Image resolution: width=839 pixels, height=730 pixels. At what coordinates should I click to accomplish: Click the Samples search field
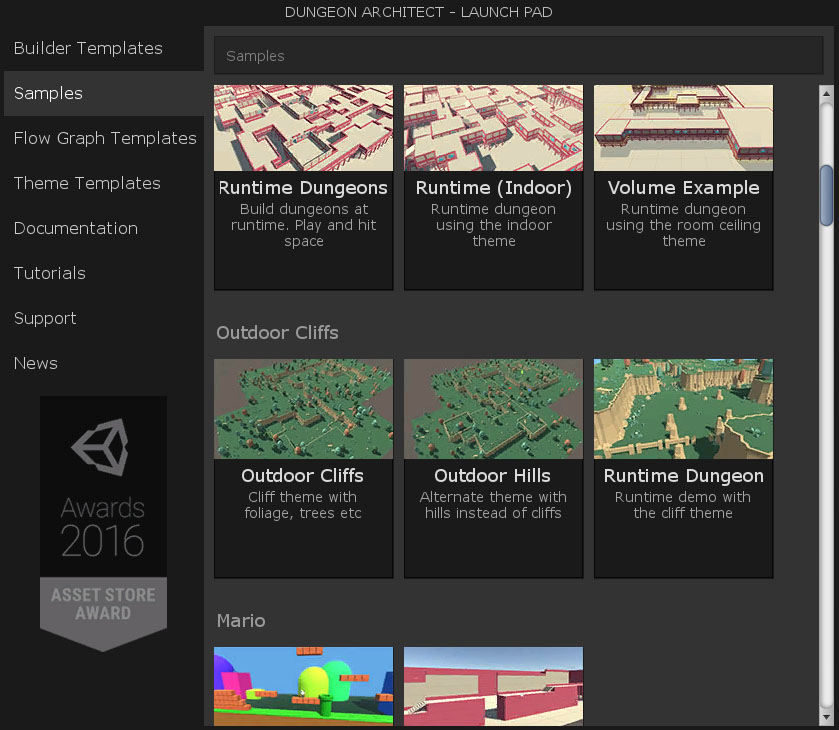coord(518,56)
